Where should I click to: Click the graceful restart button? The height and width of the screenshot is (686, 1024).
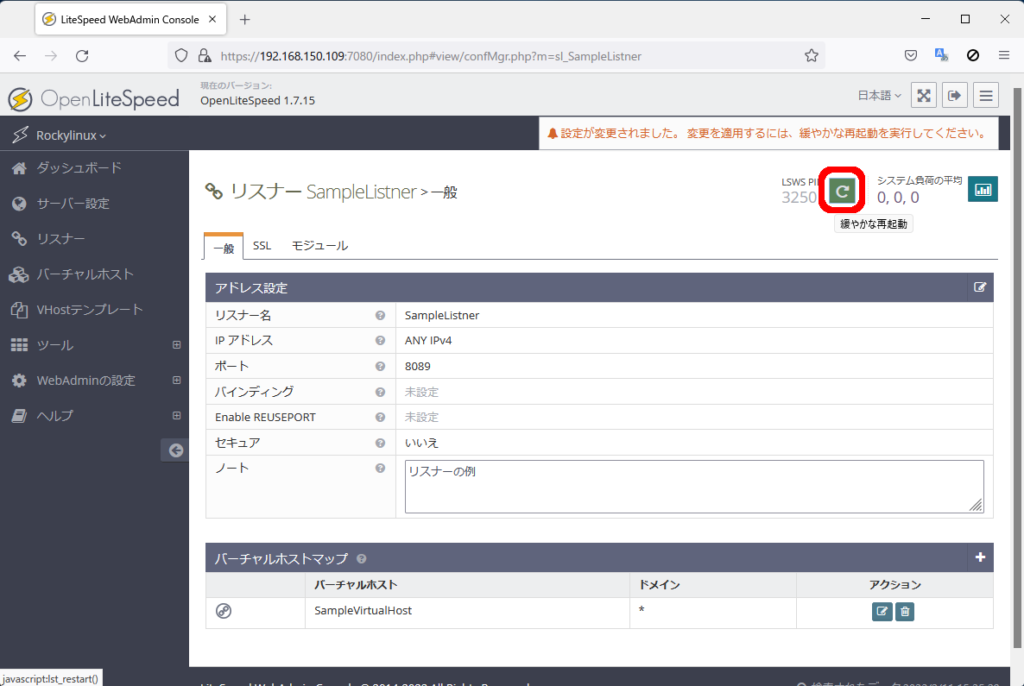point(842,190)
